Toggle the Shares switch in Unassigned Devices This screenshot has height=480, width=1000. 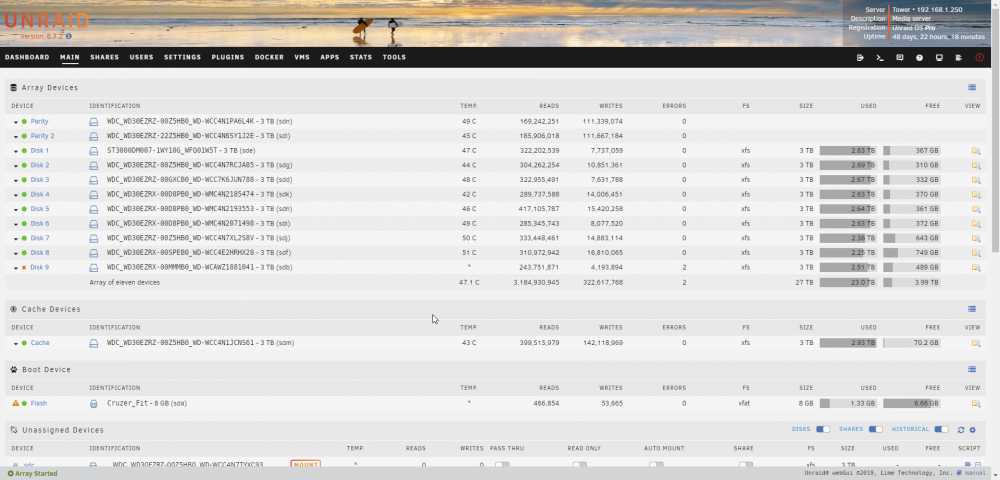click(x=876, y=430)
